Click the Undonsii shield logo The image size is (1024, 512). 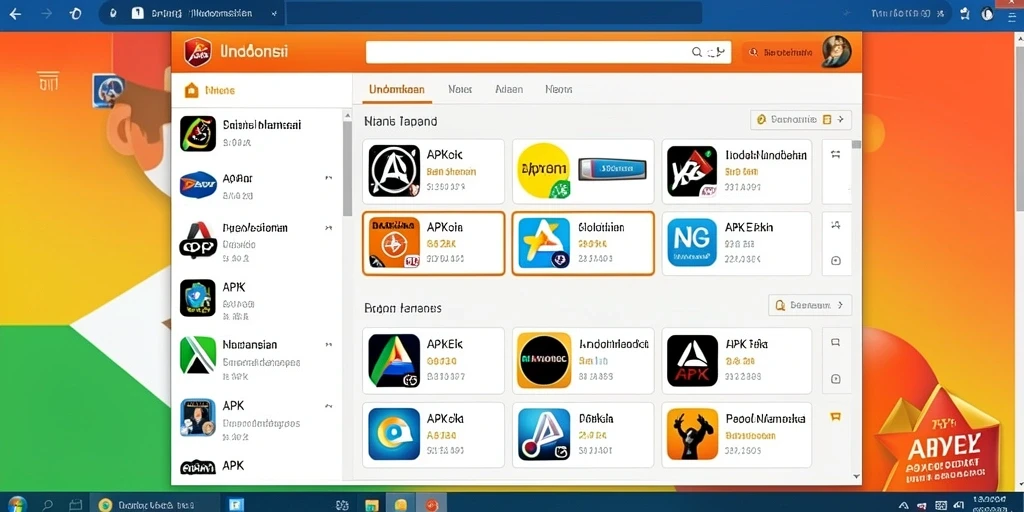pyautogui.click(x=197, y=52)
